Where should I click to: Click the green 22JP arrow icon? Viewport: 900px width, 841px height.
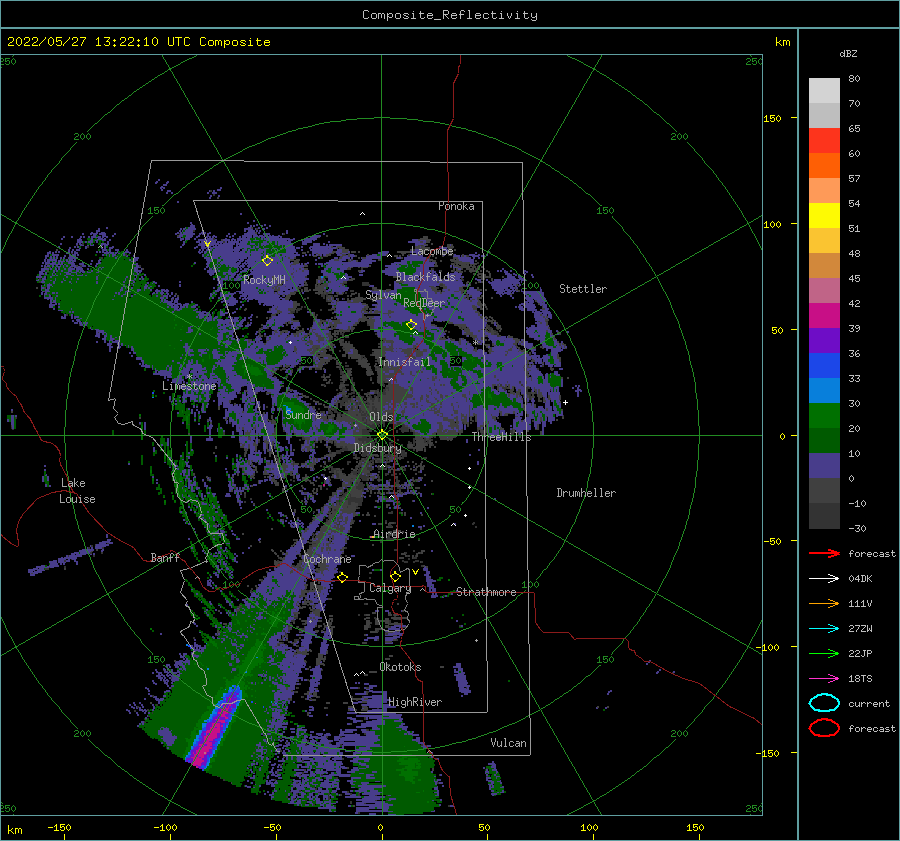pos(824,653)
